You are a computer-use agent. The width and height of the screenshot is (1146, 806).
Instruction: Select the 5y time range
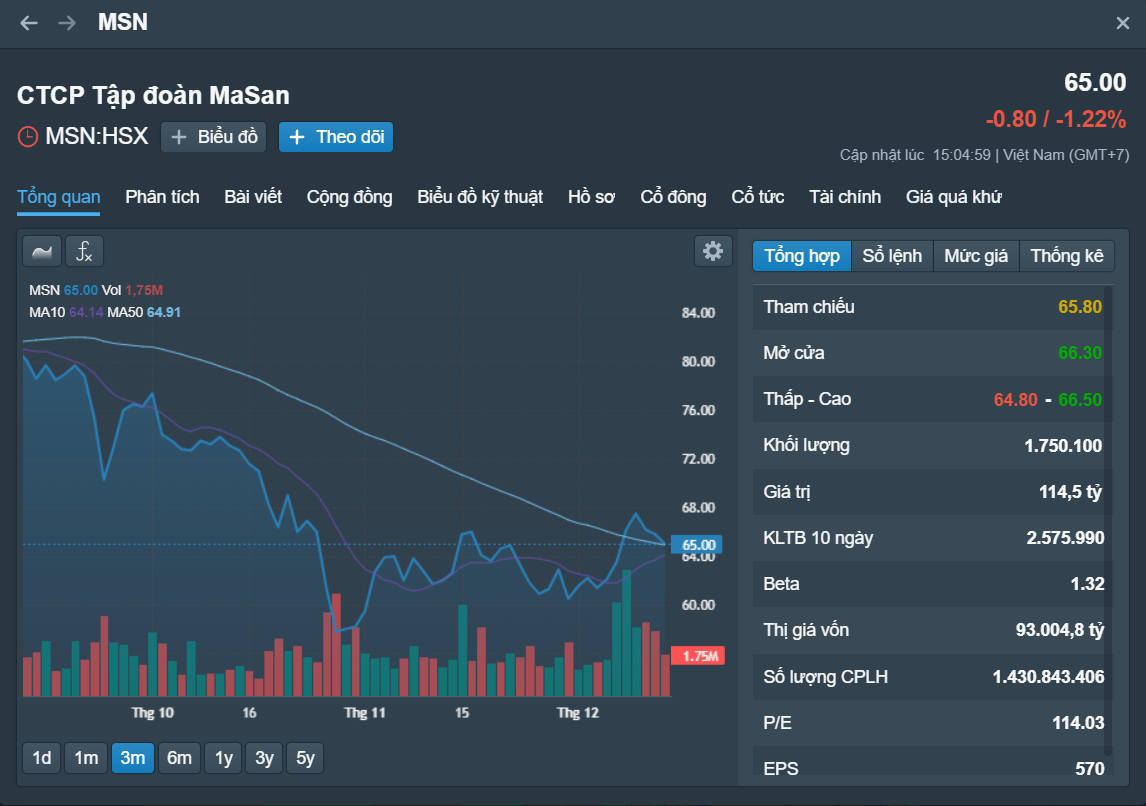[305, 758]
